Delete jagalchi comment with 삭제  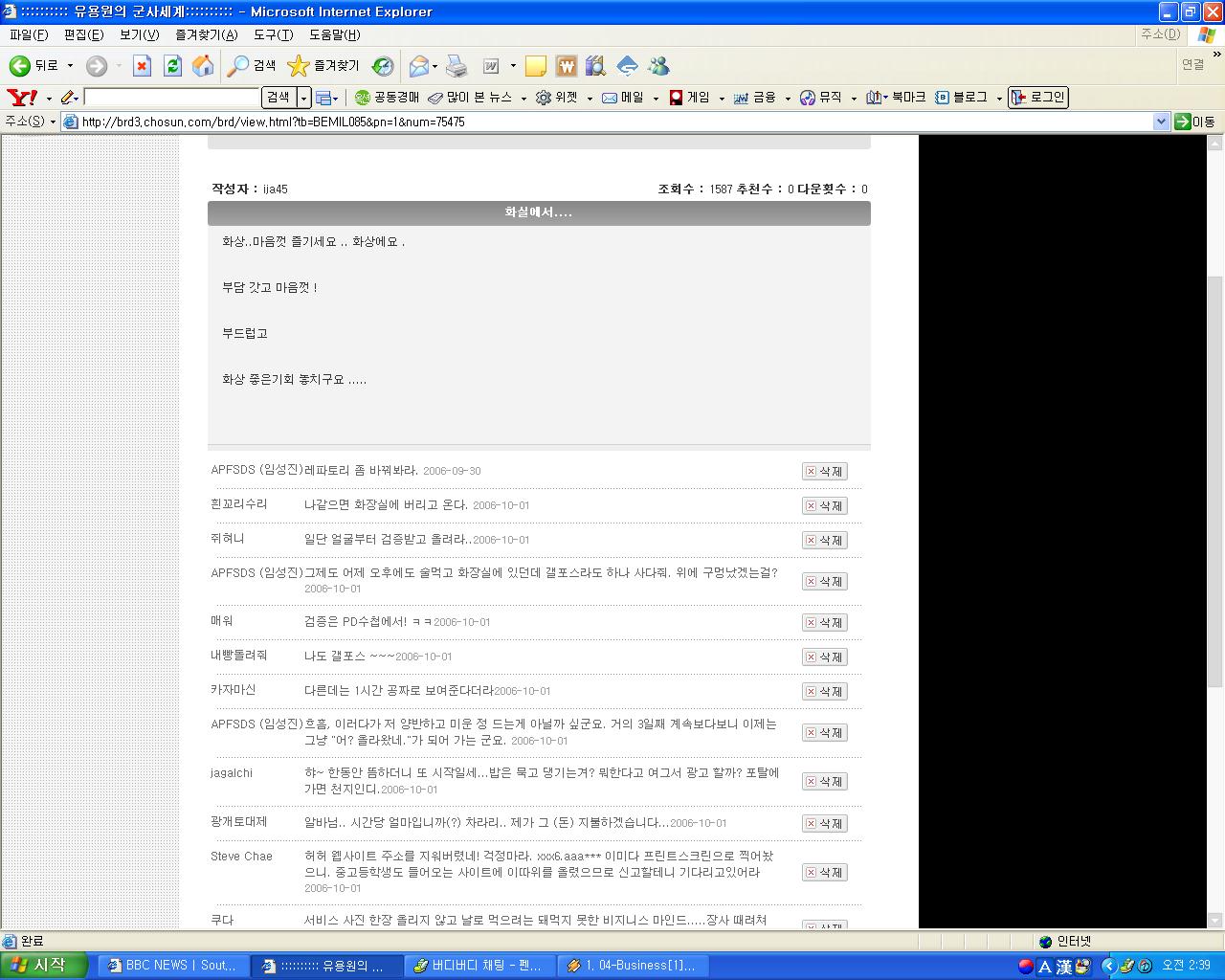coord(824,781)
